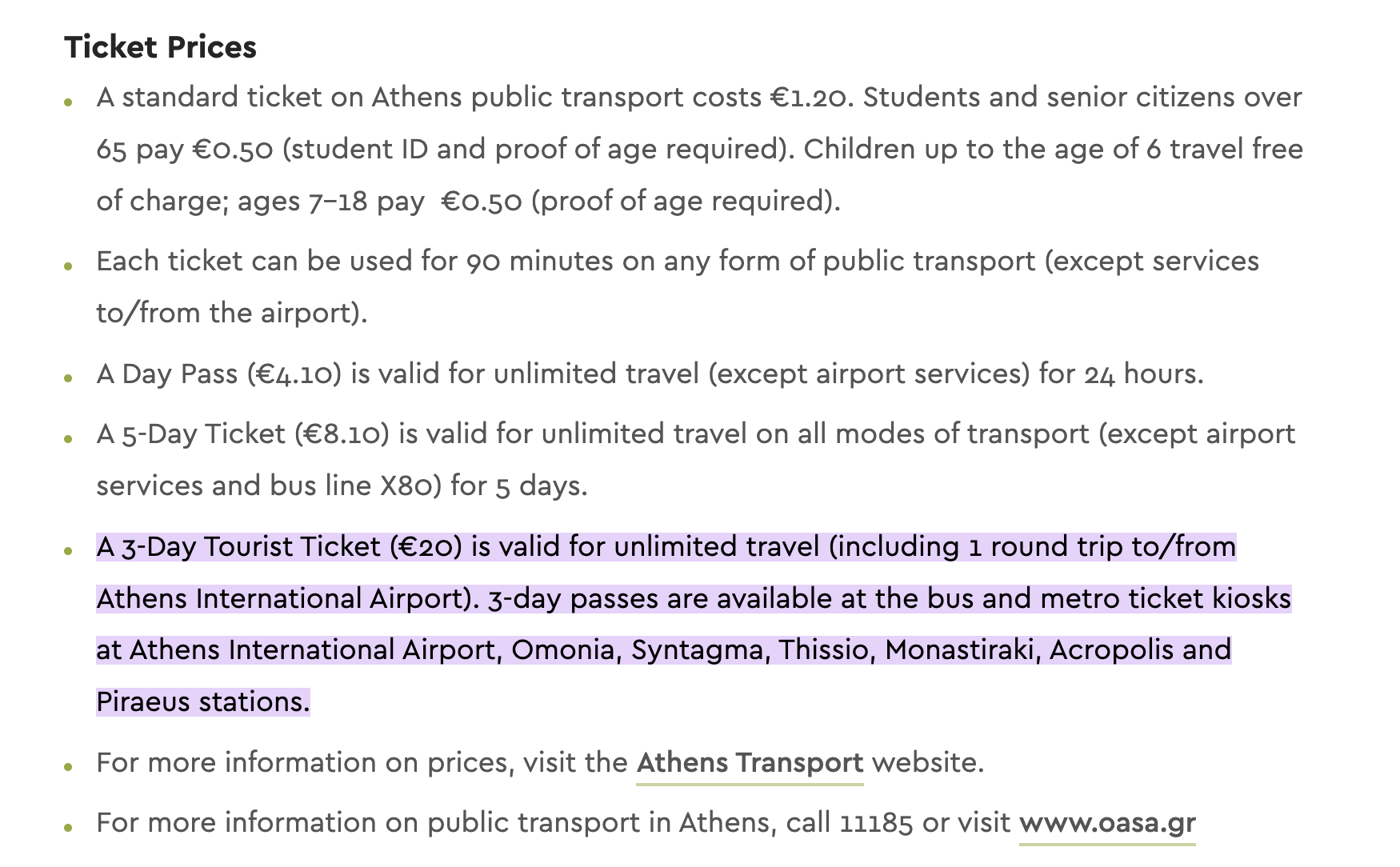Click the bullet before the Athens Transport line
This screenshot has height=867, width=1400.
tap(70, 768)
